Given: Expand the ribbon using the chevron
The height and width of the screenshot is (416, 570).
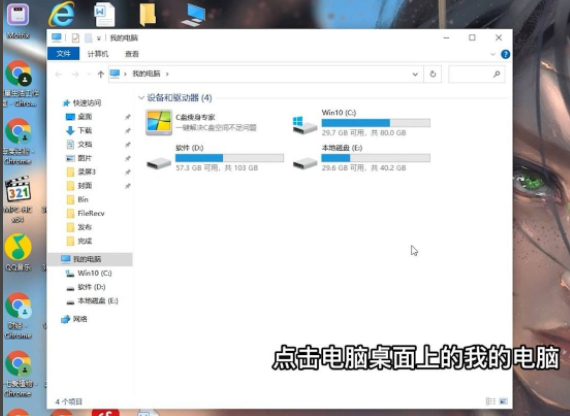Looking at the screenshot, I should point(493,55).
